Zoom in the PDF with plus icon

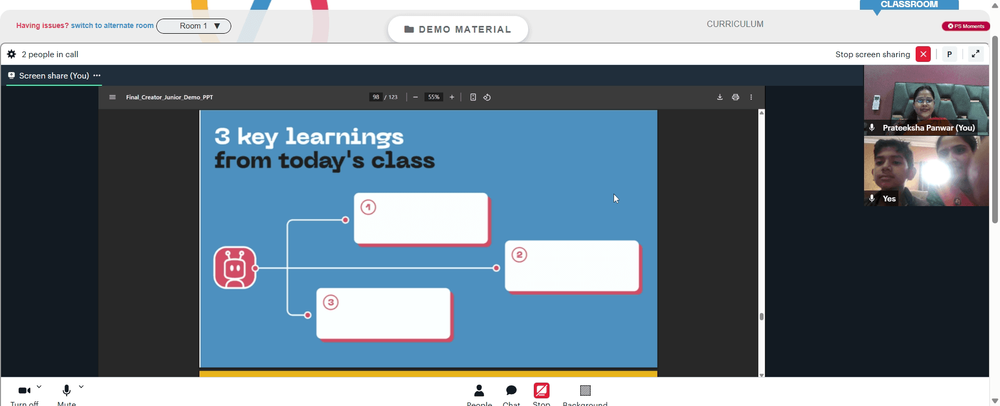(452, 97)
